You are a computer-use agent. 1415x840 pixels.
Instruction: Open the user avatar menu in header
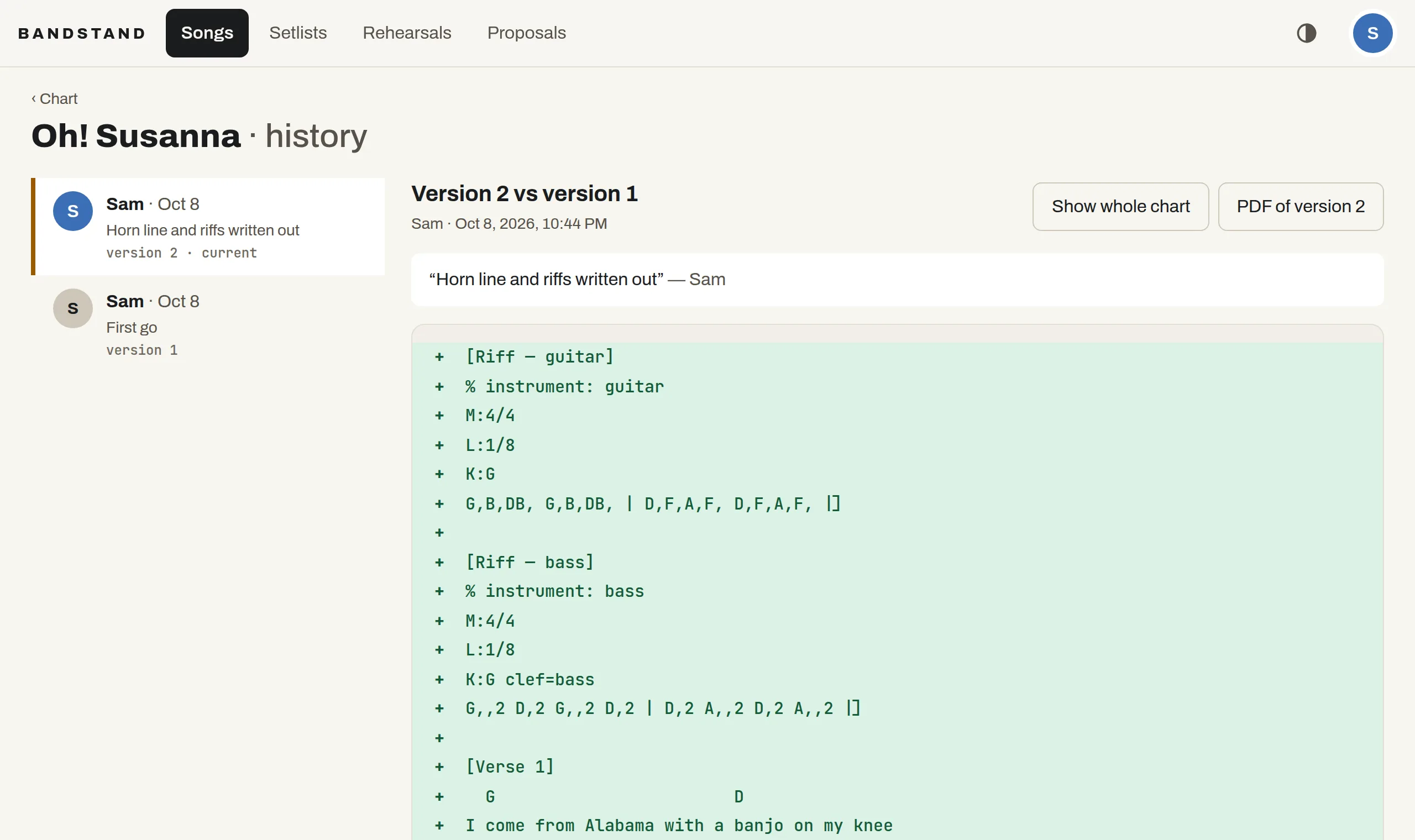point(1372,33)
